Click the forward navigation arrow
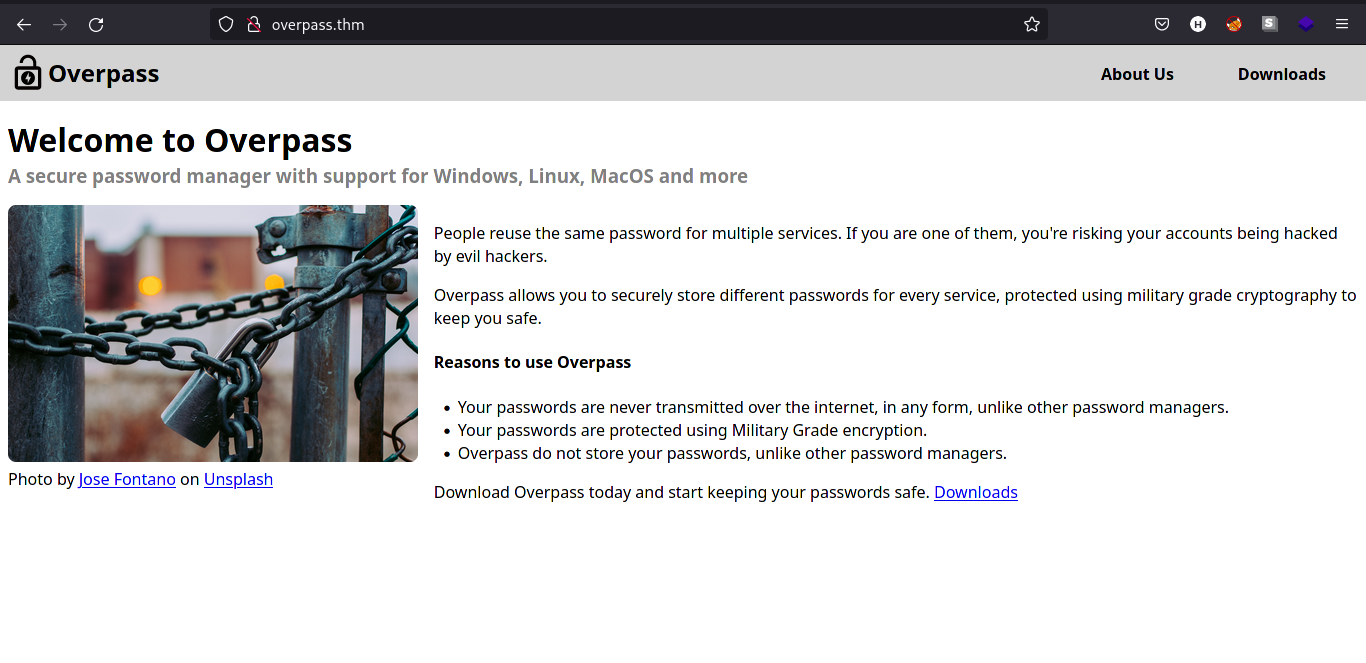This screenshot has width=1366, height=663. (x=59, y=24)
